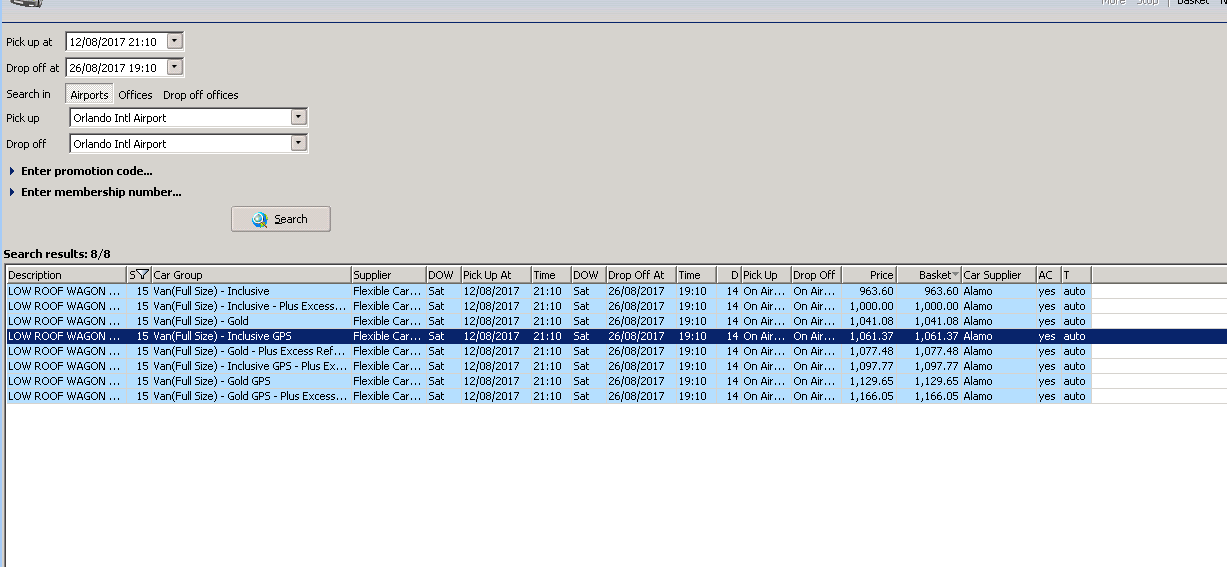
Task: Click the filter icon in S column header
Action: click(x=143, y=275)
